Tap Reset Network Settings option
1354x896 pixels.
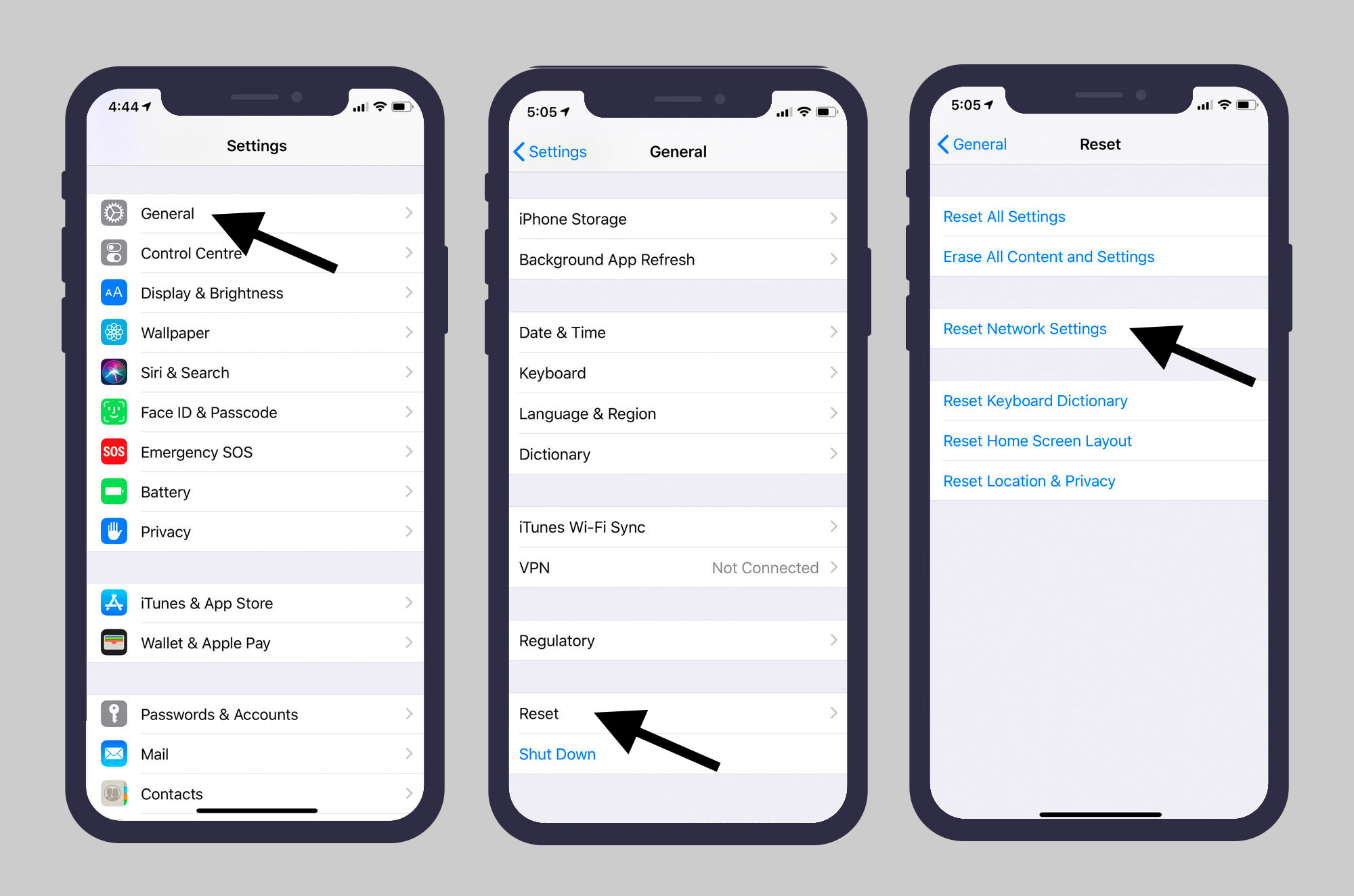point(1025,328)
